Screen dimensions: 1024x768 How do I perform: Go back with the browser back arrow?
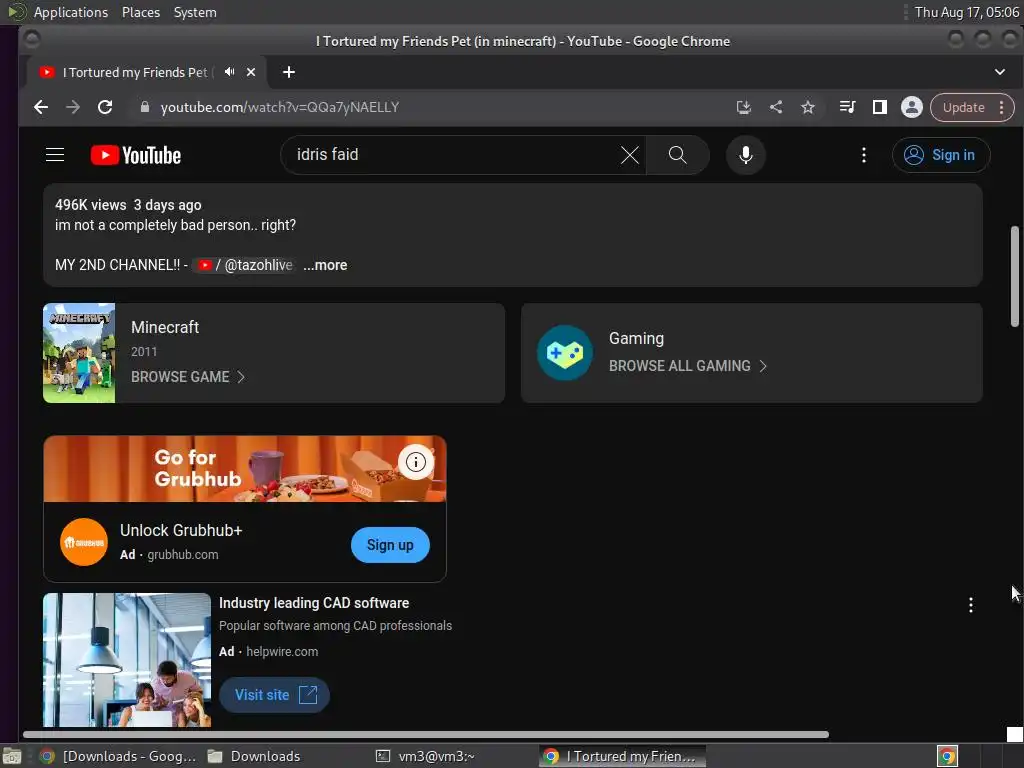click(x=40, y=107)
